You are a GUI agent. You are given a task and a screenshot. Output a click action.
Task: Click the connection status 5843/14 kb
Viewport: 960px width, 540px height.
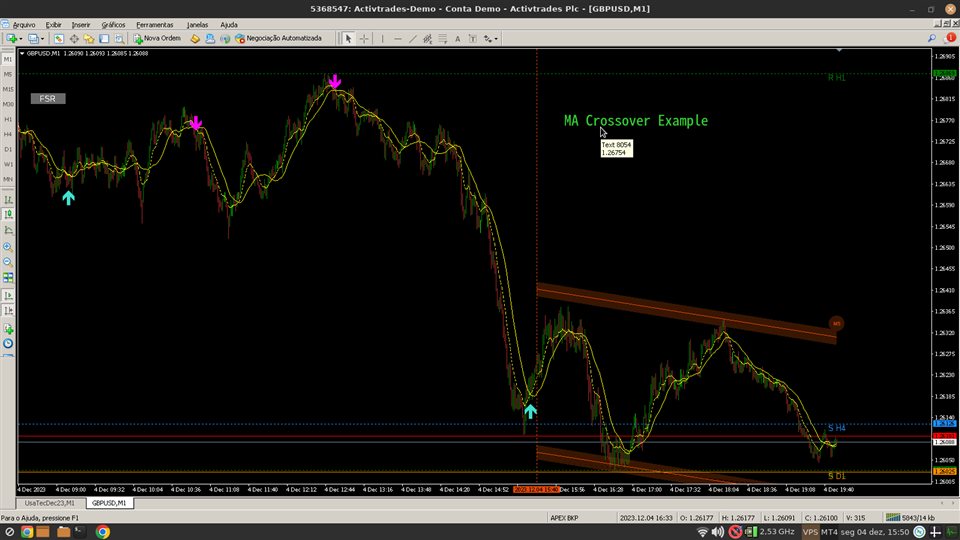tap(911, 517)
